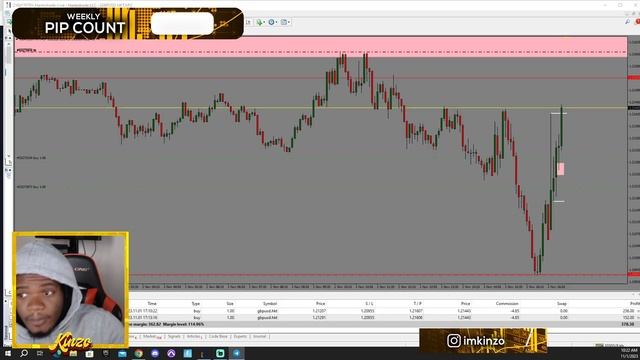Open Discord from the taskbar

coord(155,353)
